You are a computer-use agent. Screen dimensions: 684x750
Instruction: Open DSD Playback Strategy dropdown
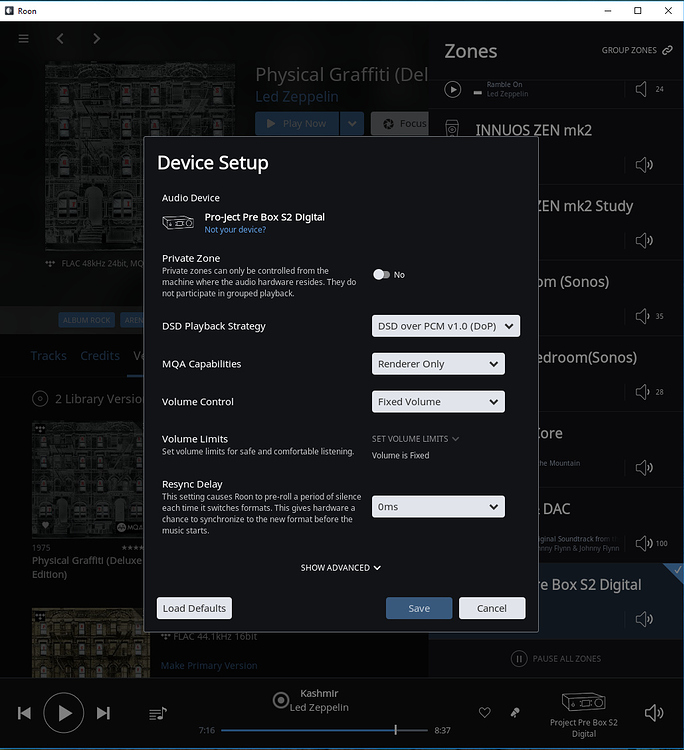tap(446, 326)
